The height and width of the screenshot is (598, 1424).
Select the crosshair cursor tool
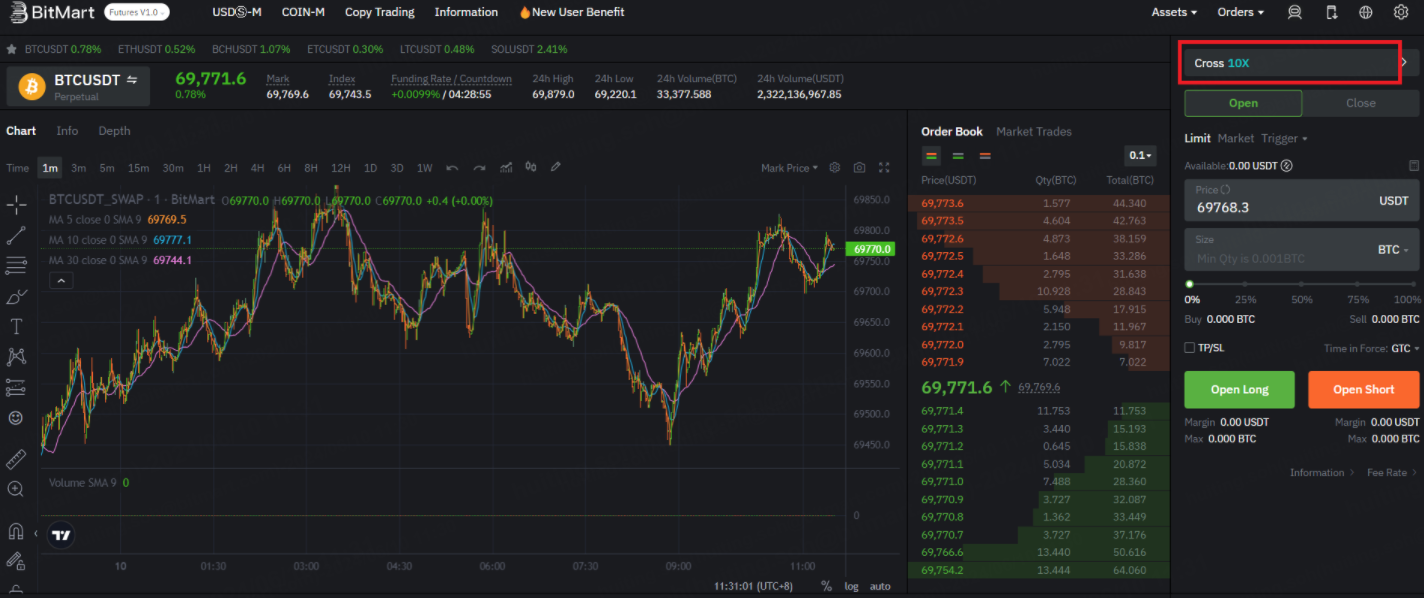coord(15,205)
